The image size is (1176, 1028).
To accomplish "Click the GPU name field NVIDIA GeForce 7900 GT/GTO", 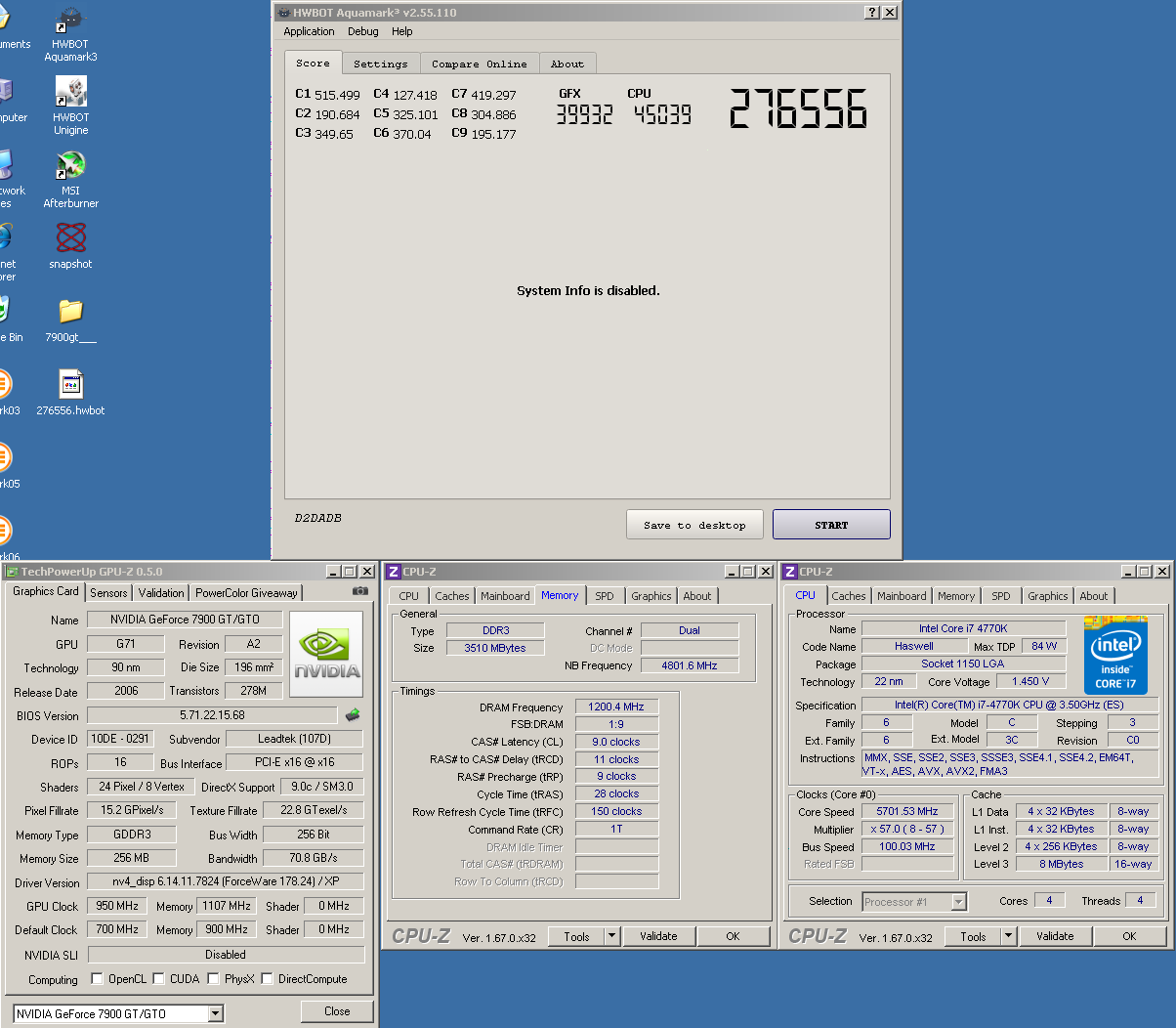I will click(185, 620).
